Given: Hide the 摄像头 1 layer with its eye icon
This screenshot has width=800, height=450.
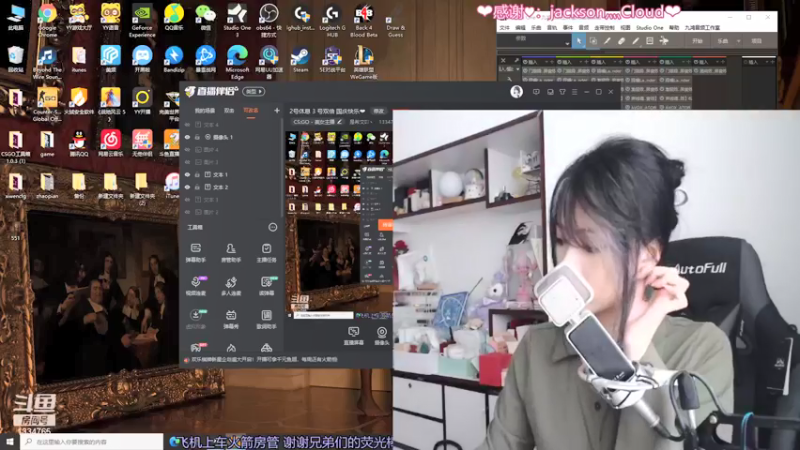Looking at the screenshot, I should pos(187,137).
